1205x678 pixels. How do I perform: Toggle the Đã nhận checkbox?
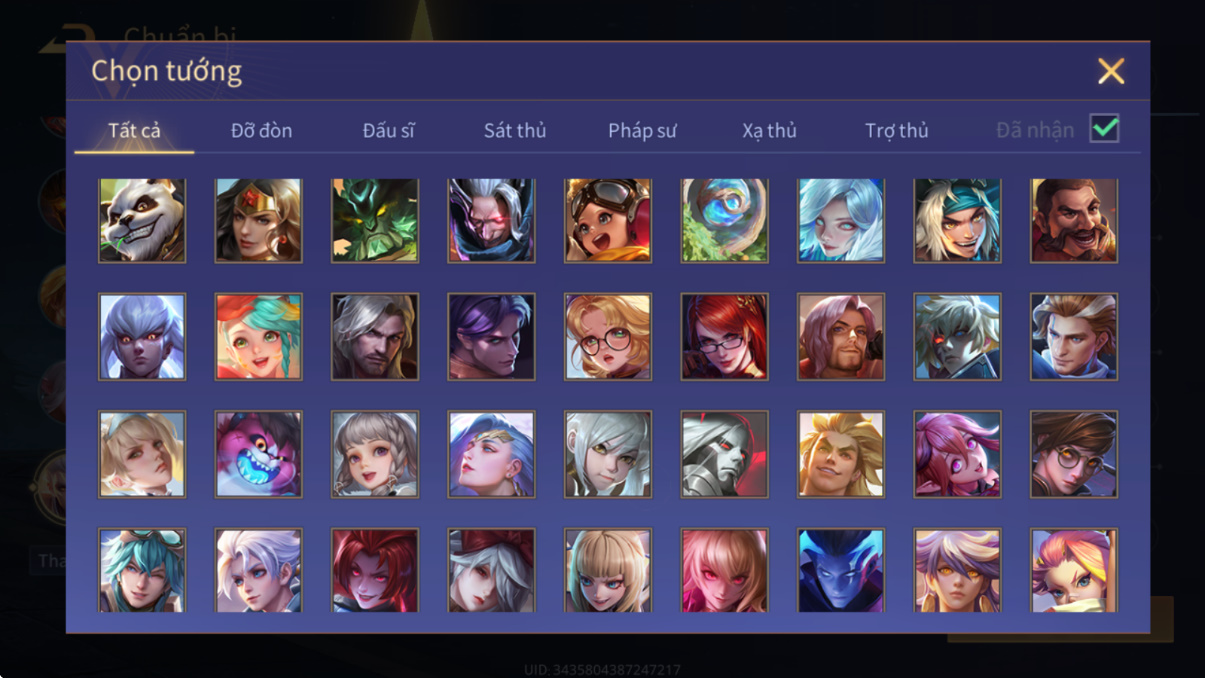1104,128
